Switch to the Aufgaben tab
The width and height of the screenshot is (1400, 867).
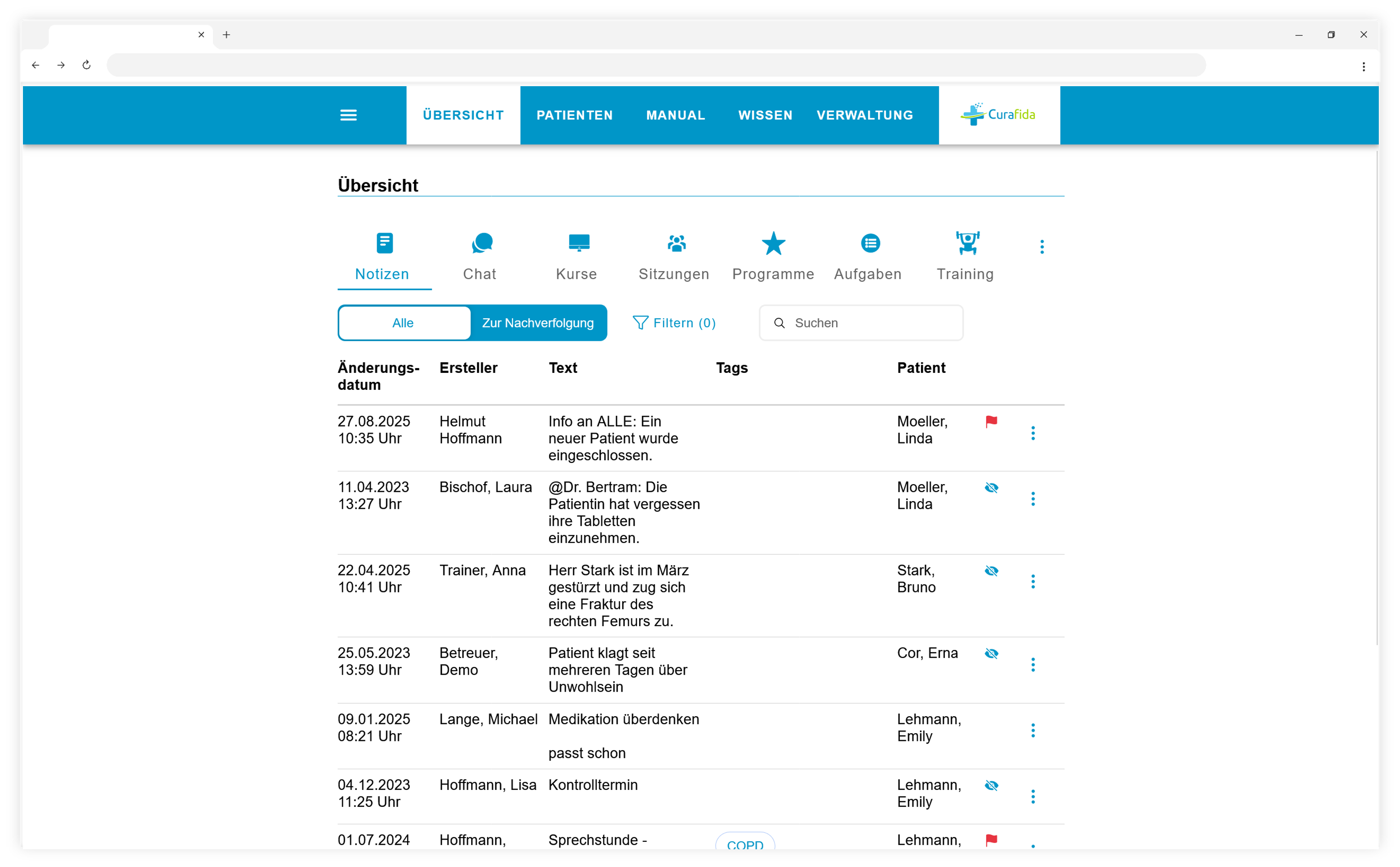(x=869, y=257)
